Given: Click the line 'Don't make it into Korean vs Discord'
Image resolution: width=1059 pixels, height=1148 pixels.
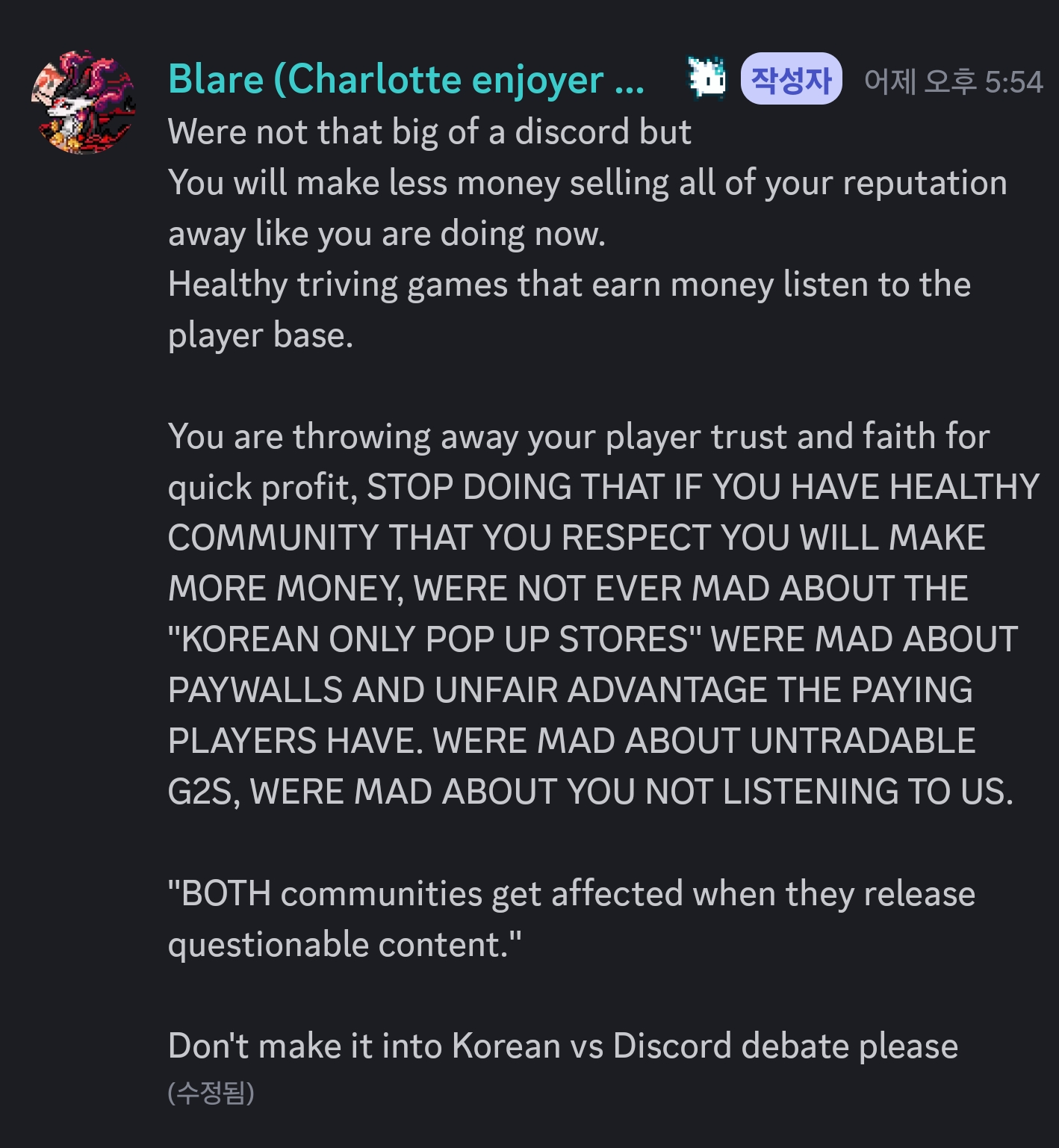Looking at the screenshot, I should tap(563, 1046).
